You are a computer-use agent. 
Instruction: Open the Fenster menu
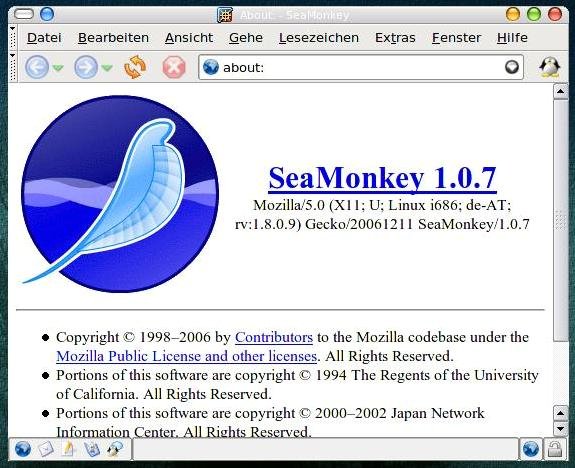[x=456, y=38]
